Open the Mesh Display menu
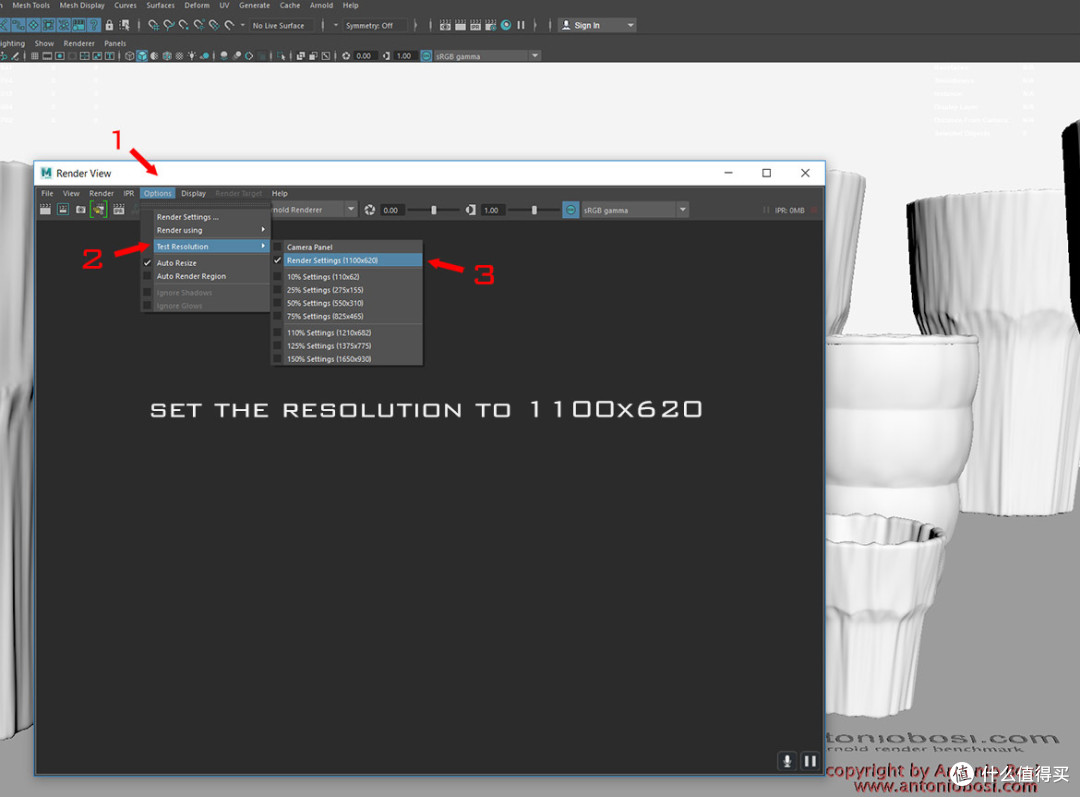The image size is (1080, 797). 82,6
